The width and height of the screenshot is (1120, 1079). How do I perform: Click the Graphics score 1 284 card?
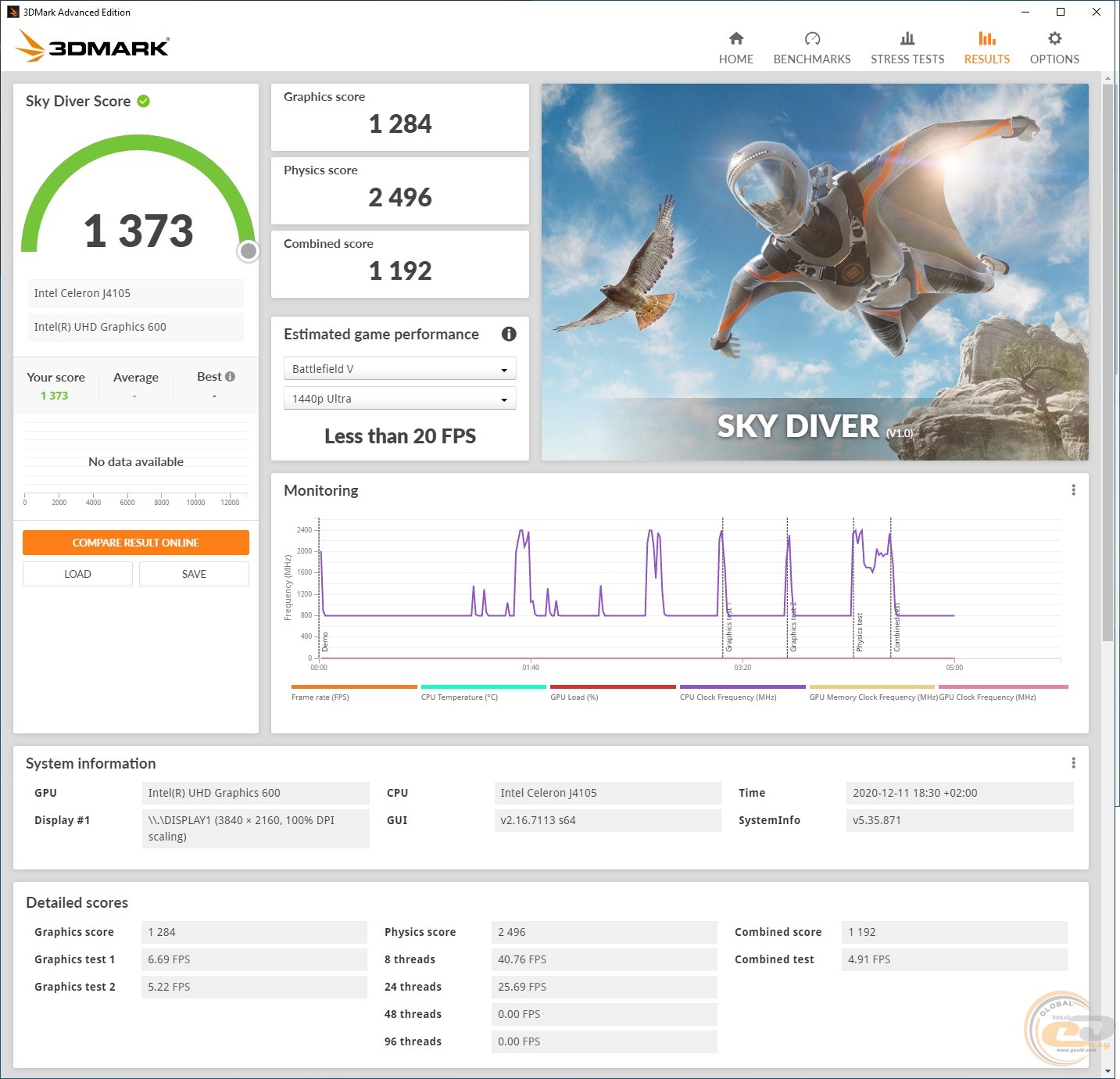point(399,117)
